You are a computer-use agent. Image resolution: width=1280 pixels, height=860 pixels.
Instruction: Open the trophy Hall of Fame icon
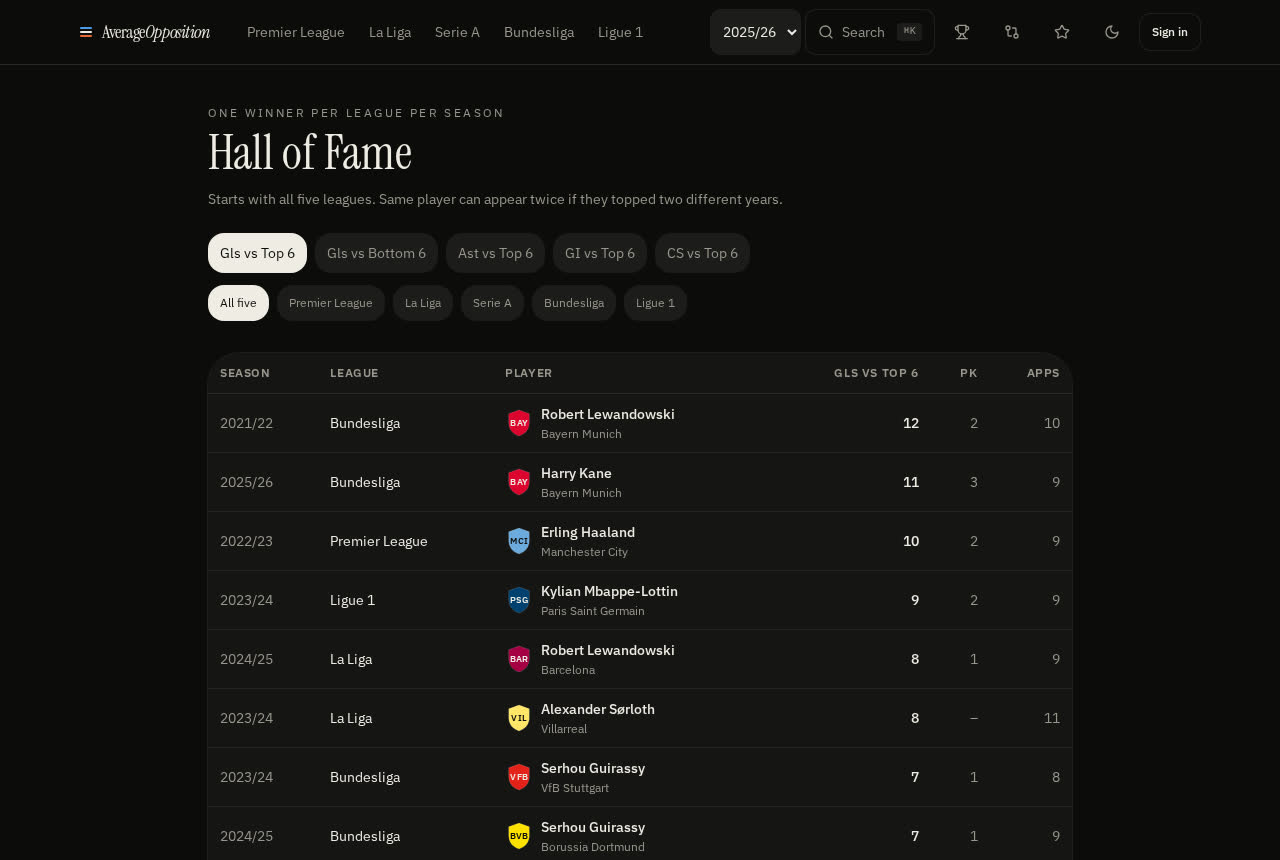962,32
